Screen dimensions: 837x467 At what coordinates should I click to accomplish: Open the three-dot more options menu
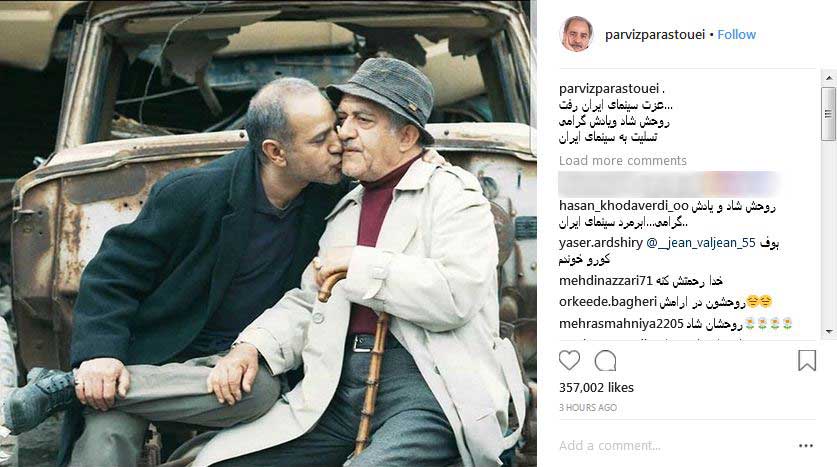[x=806, y=446]
